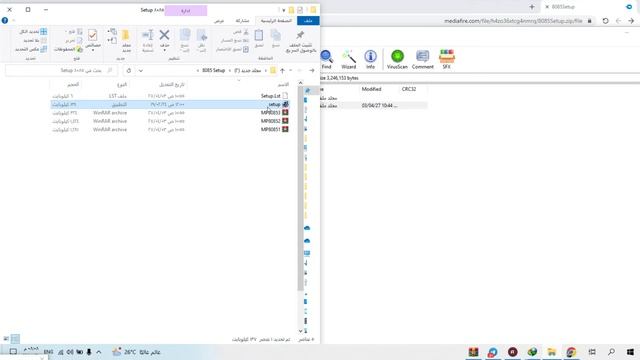Click the Pin to Quick access icon

click(x=300, y=36)
